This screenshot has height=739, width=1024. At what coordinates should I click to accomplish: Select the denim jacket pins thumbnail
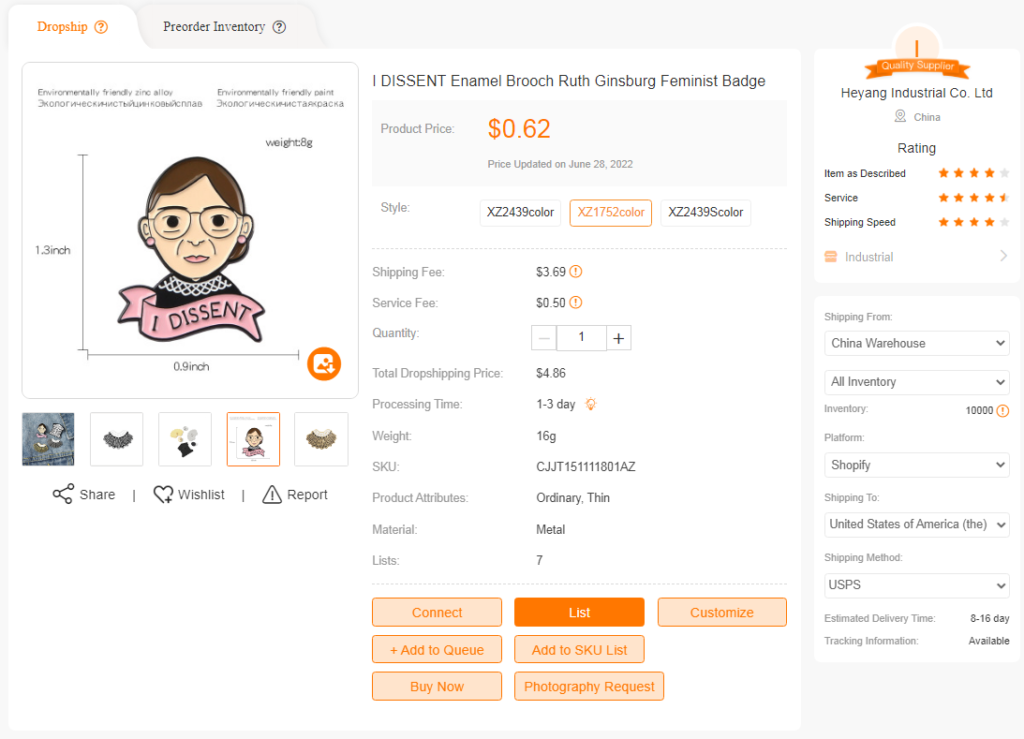tap(48, 439)
